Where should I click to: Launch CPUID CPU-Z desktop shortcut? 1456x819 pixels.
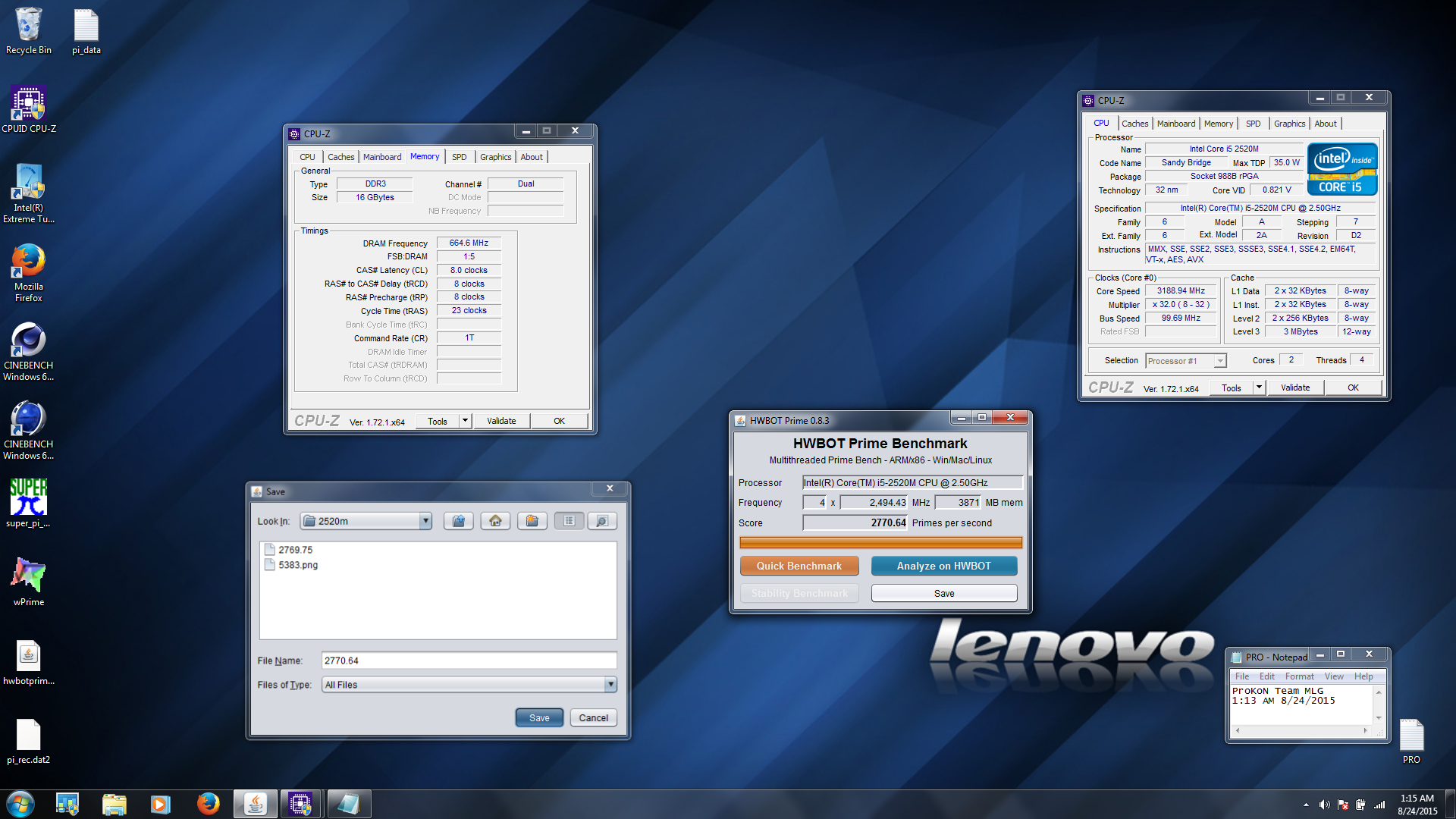pos(29,109)
